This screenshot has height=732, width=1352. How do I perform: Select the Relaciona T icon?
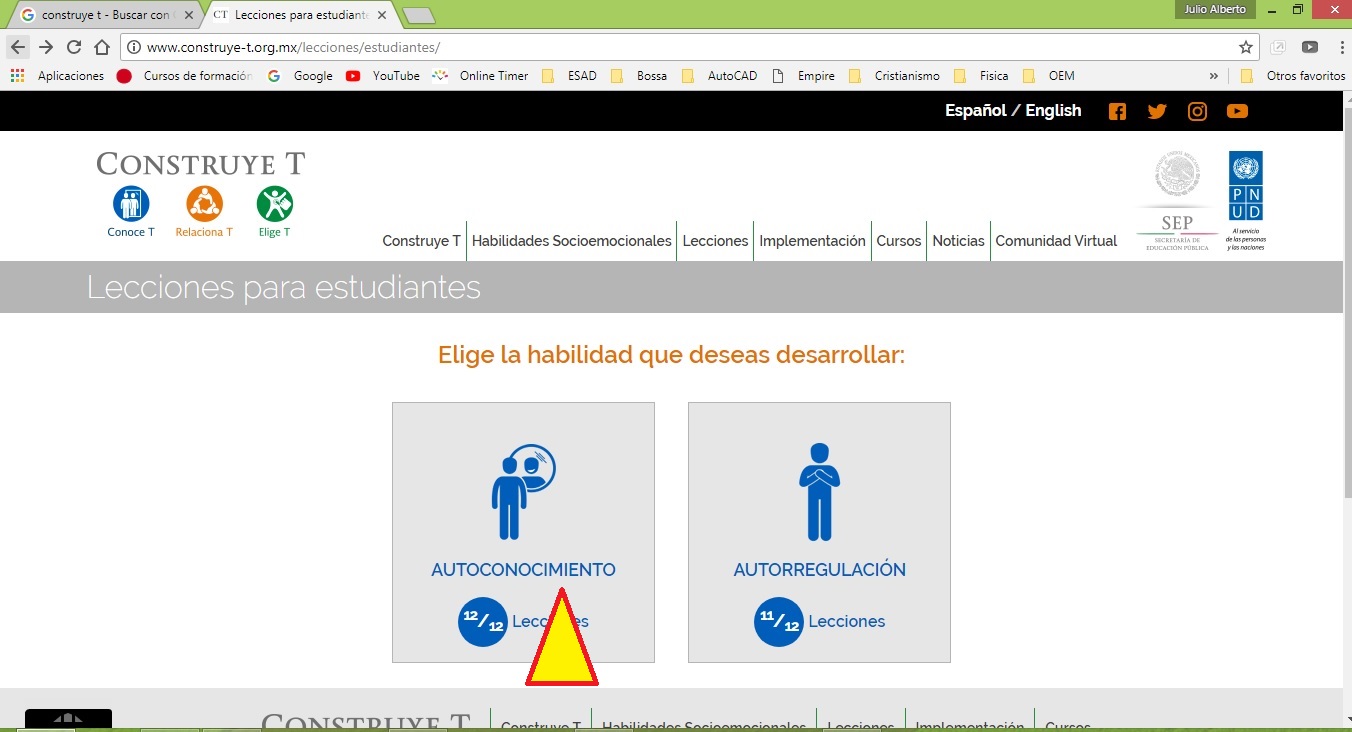pos(203,204)
